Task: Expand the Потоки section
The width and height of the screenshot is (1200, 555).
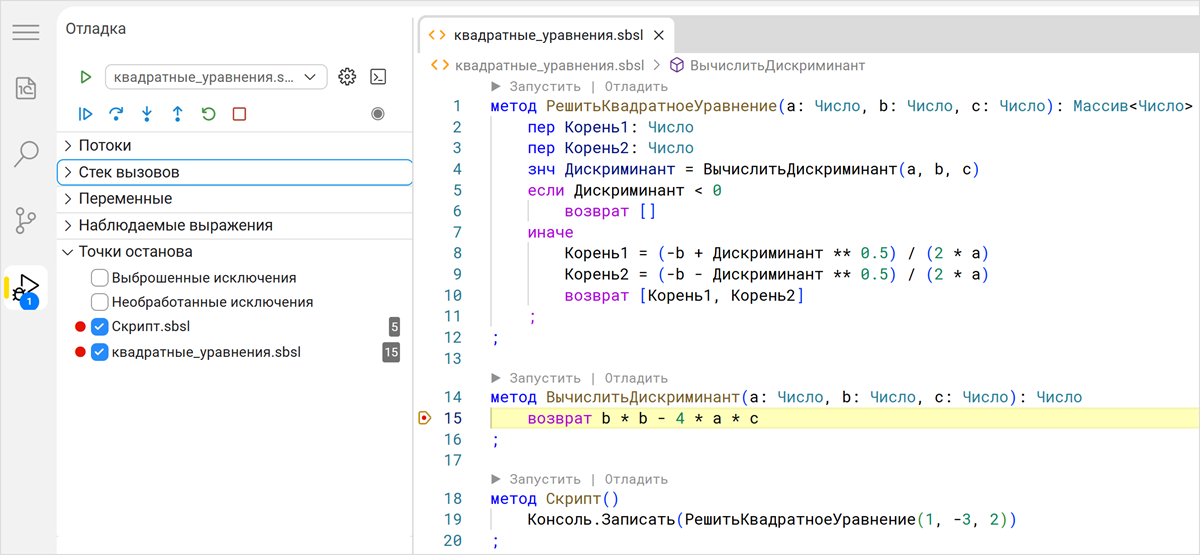Action: [235, 146]
